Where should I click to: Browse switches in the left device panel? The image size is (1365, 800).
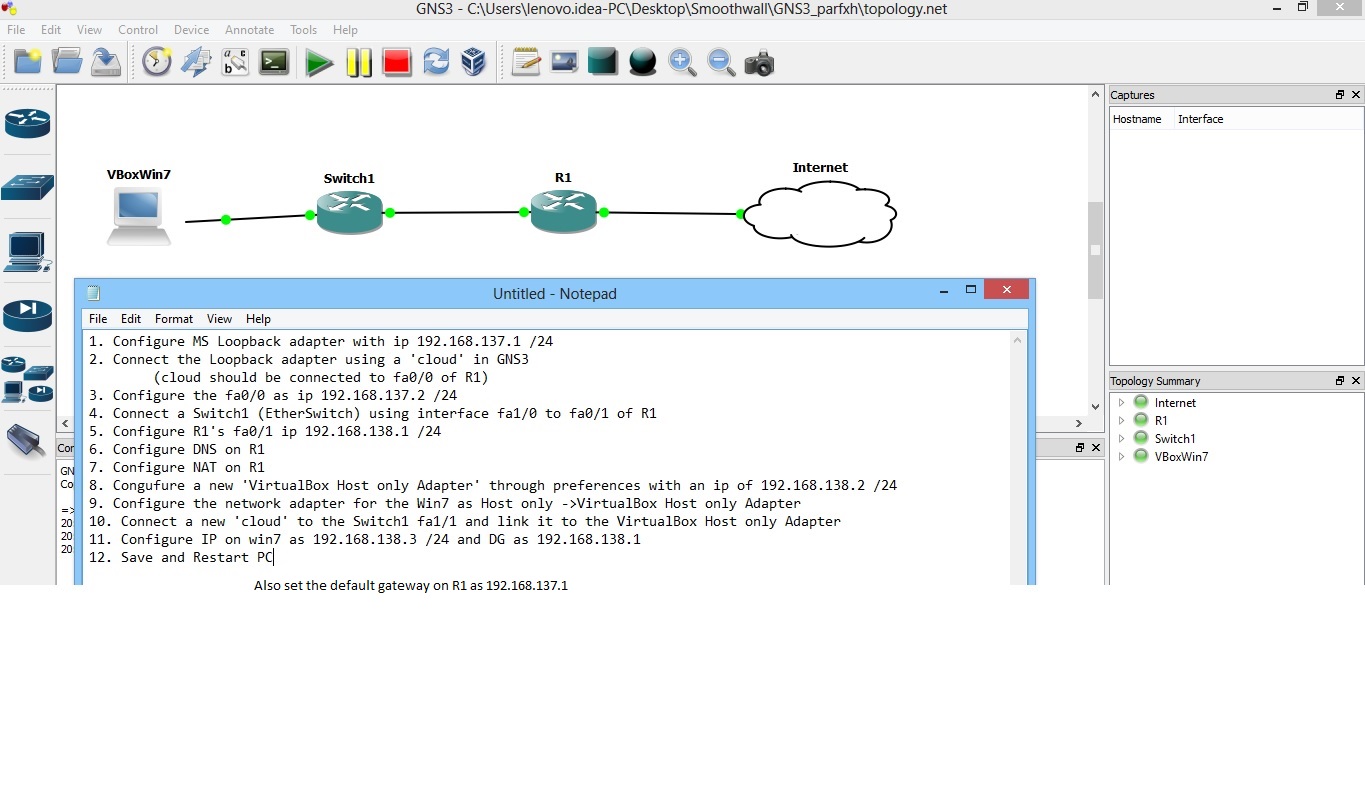pyautogui.click(x=27, y=187)
